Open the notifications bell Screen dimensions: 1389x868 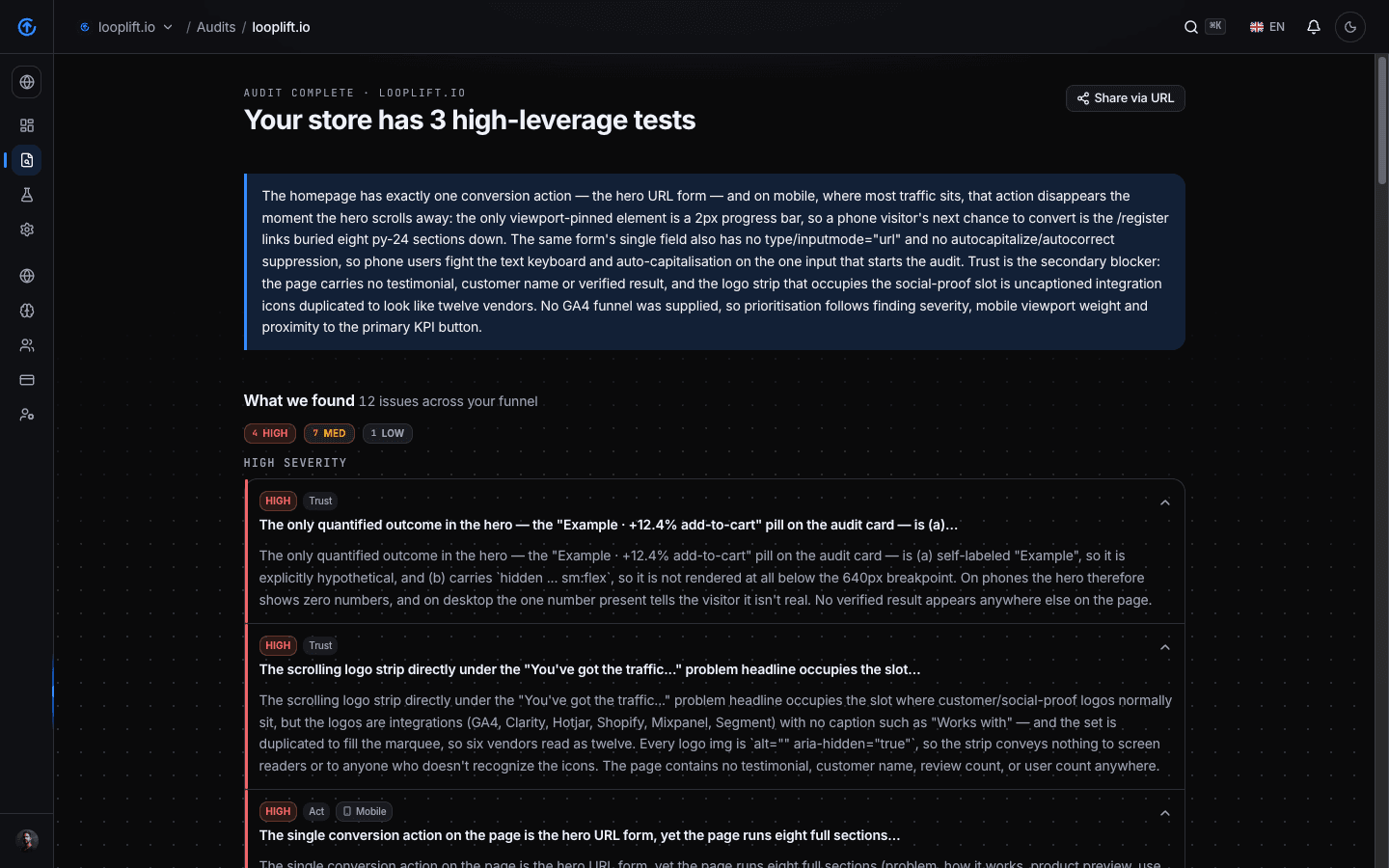click(1314, 27)
